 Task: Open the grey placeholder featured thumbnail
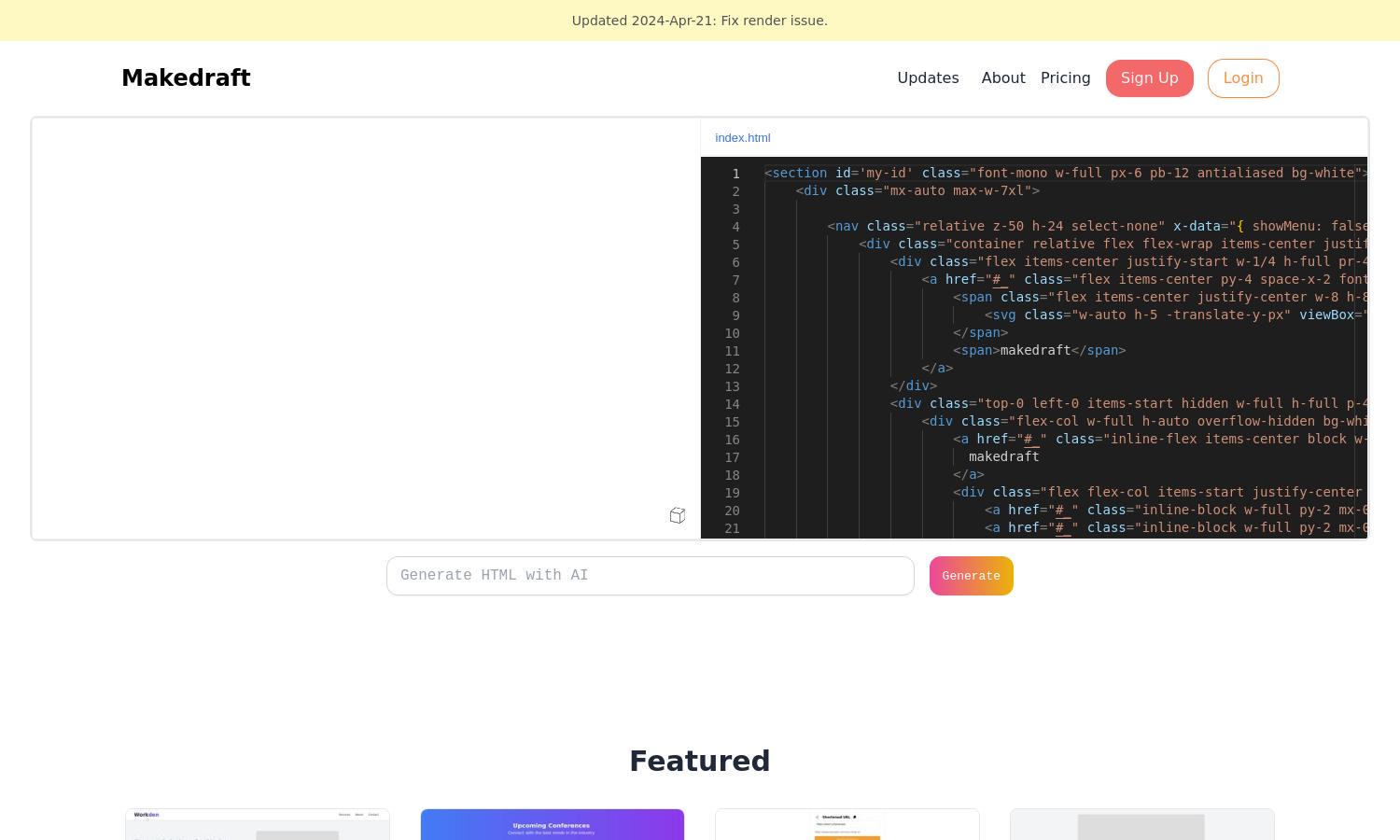pos(1142,824)
